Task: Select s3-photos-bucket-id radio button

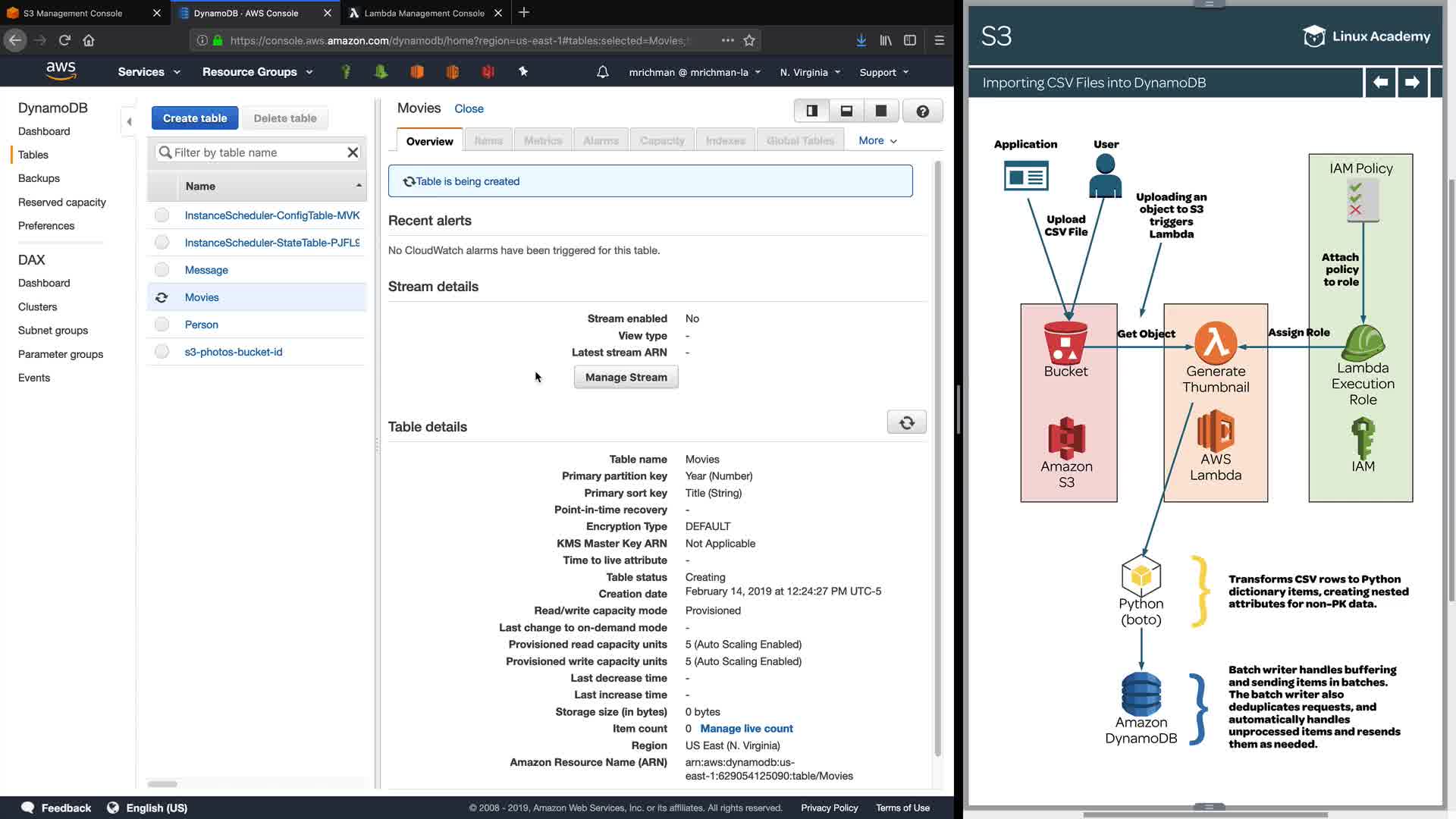Action: point(162,352)
